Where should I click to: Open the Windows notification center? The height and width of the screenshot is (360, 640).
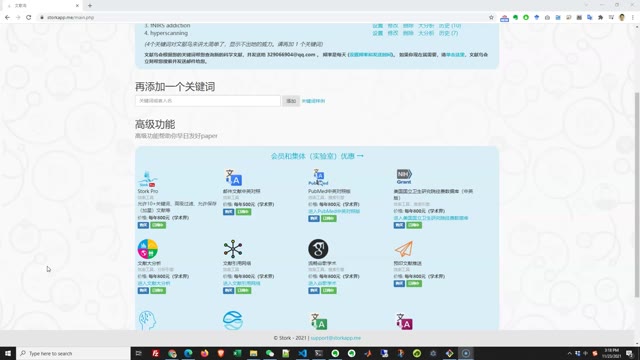coord(630,353)
